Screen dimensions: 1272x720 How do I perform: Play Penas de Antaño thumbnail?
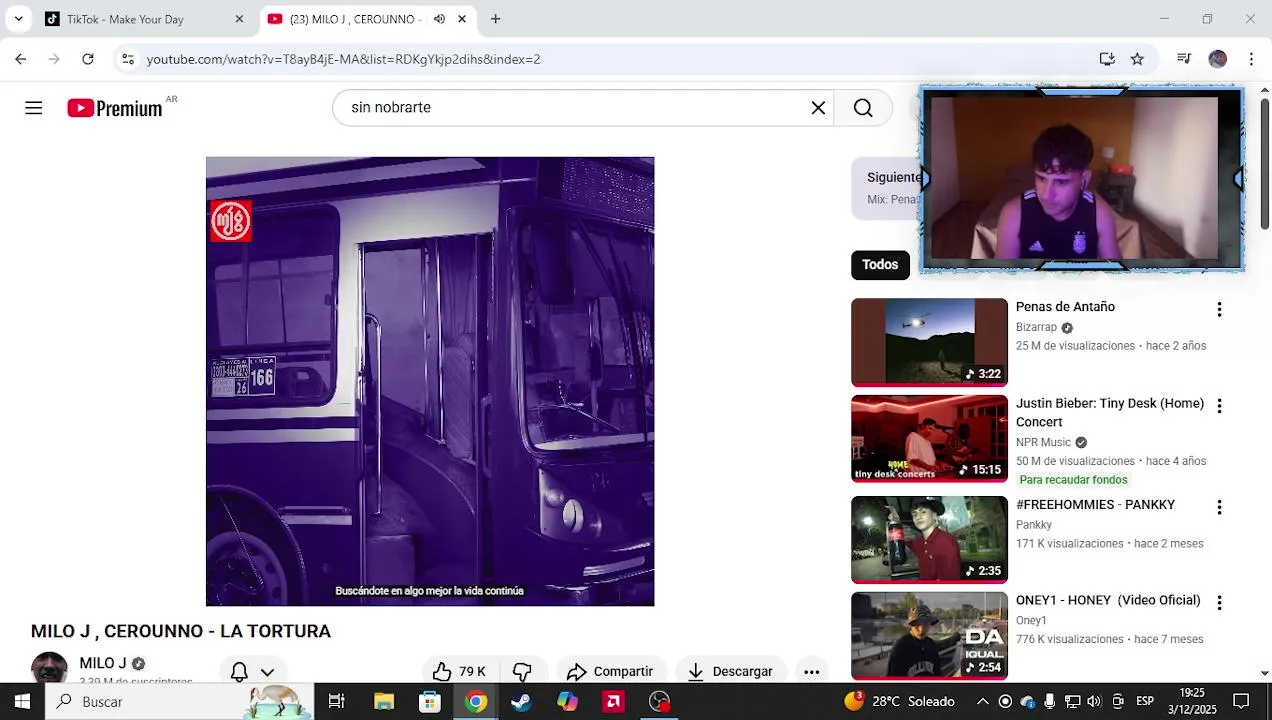[x=929, y=342]
